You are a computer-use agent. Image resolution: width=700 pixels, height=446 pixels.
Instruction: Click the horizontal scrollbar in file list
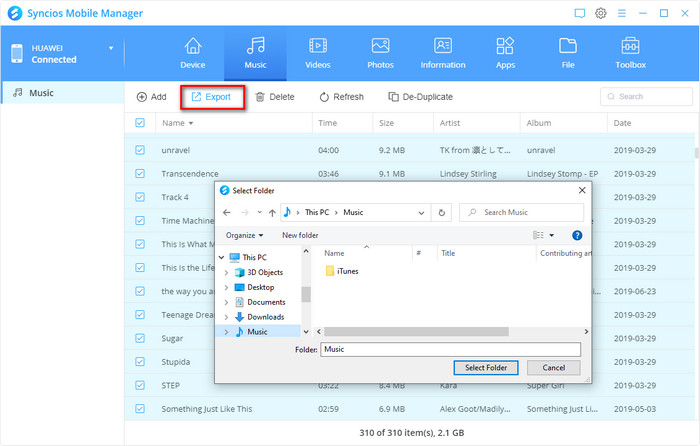[x=416, y=332]
